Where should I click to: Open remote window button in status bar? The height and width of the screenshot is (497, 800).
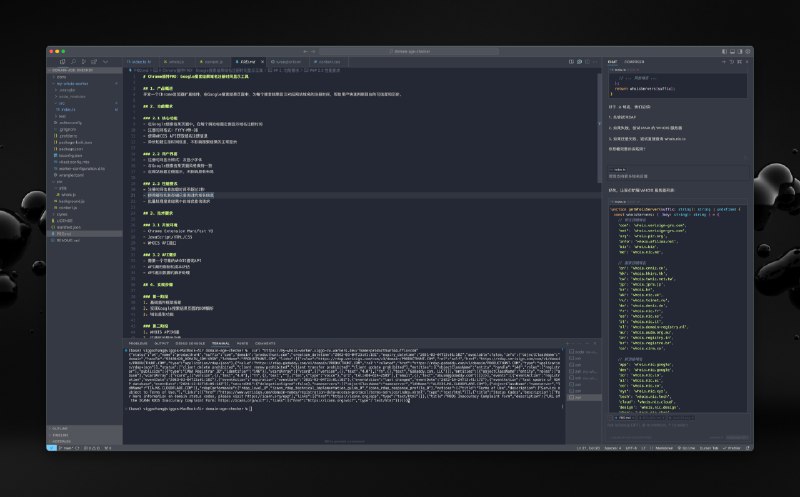click(x=52, y=448)
